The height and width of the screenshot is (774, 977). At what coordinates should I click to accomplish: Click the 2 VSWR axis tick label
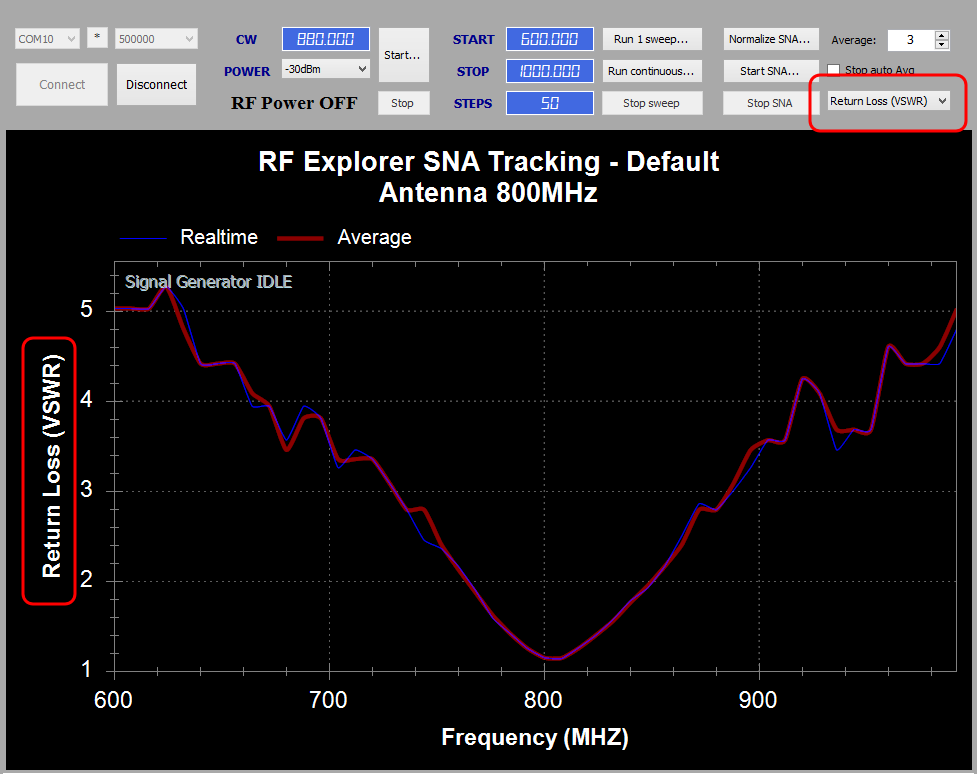tap(87, 580)
